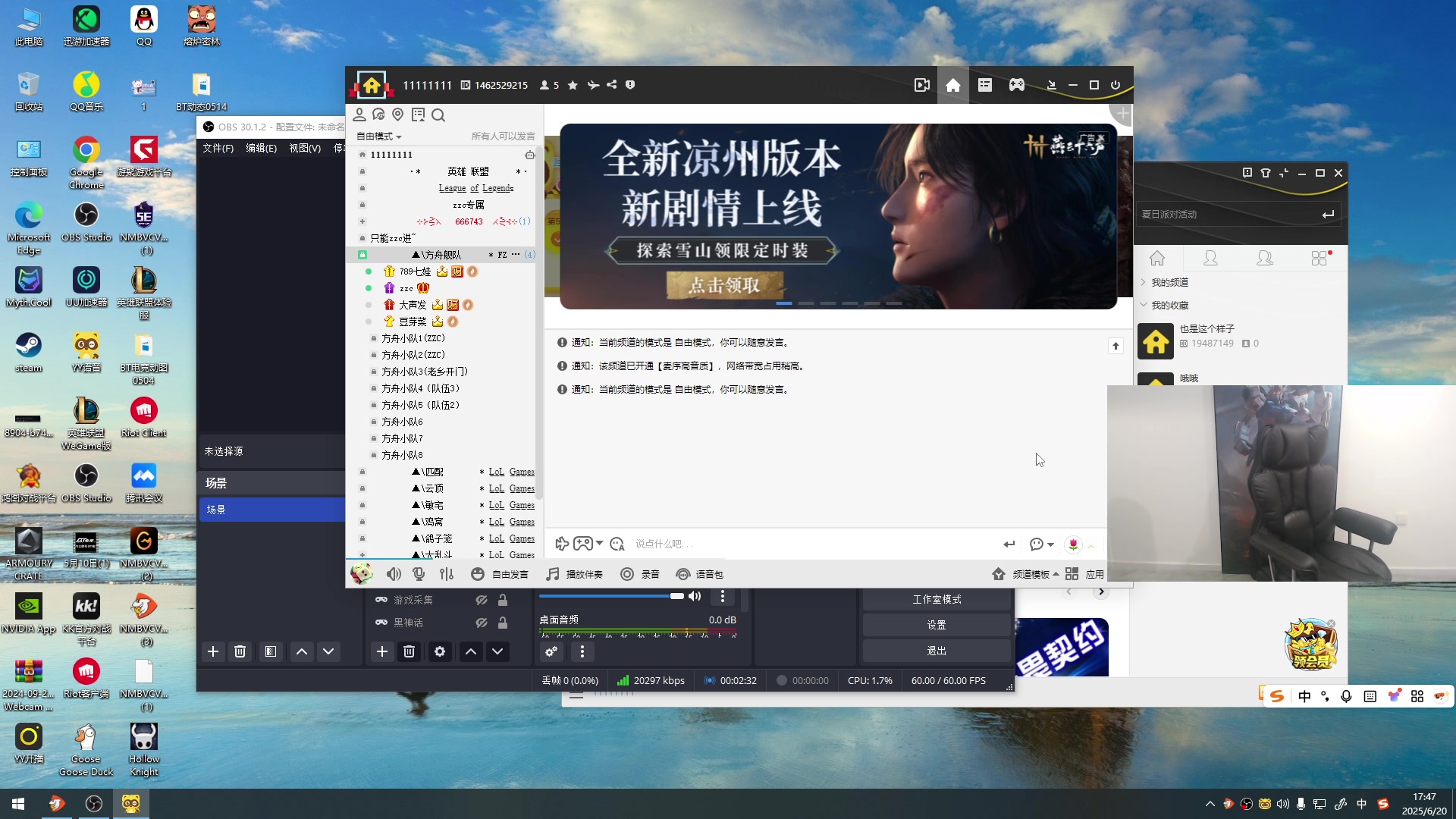Open OBS Studio from the taskbar
This screenshot has width=1456, height=819.
(x=94, y=804)
